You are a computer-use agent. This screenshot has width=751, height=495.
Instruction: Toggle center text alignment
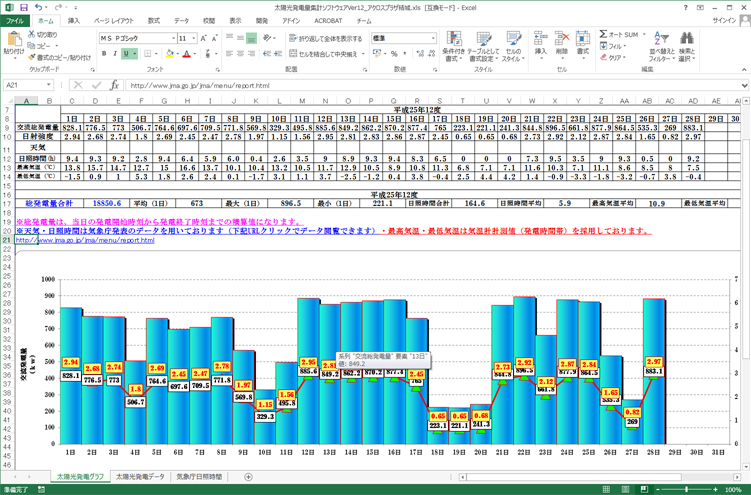point(240,54)
